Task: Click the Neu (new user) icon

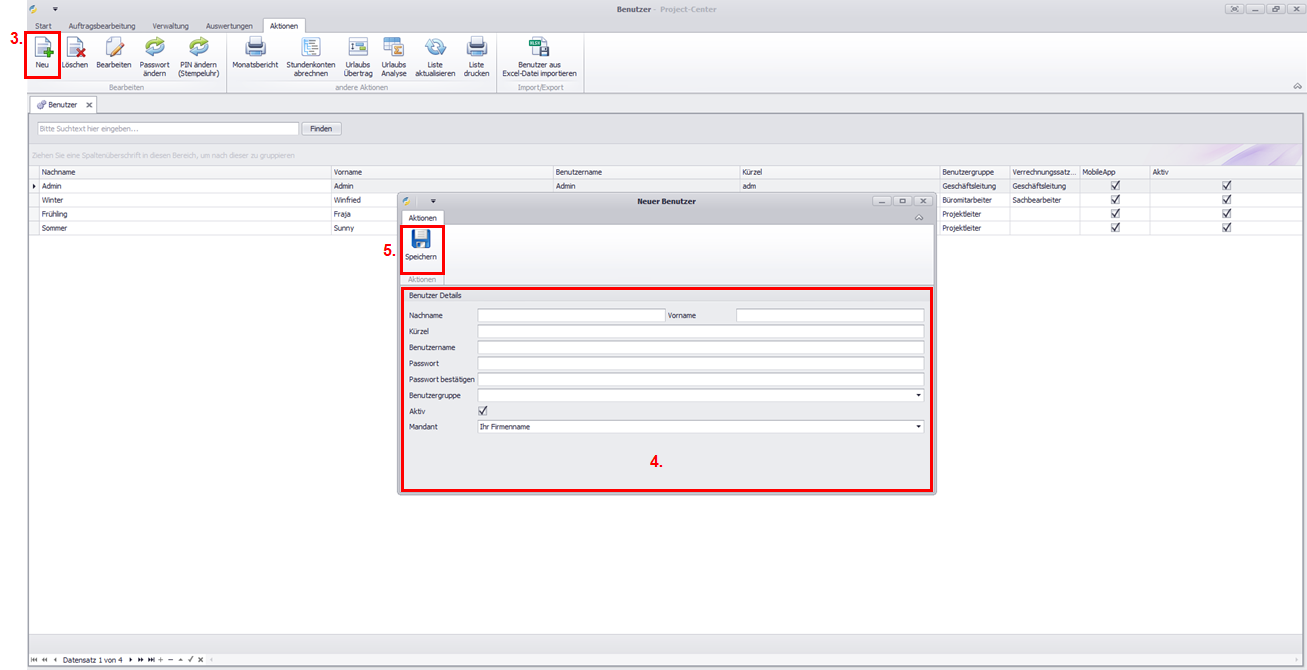Action: tap(43, 47)
